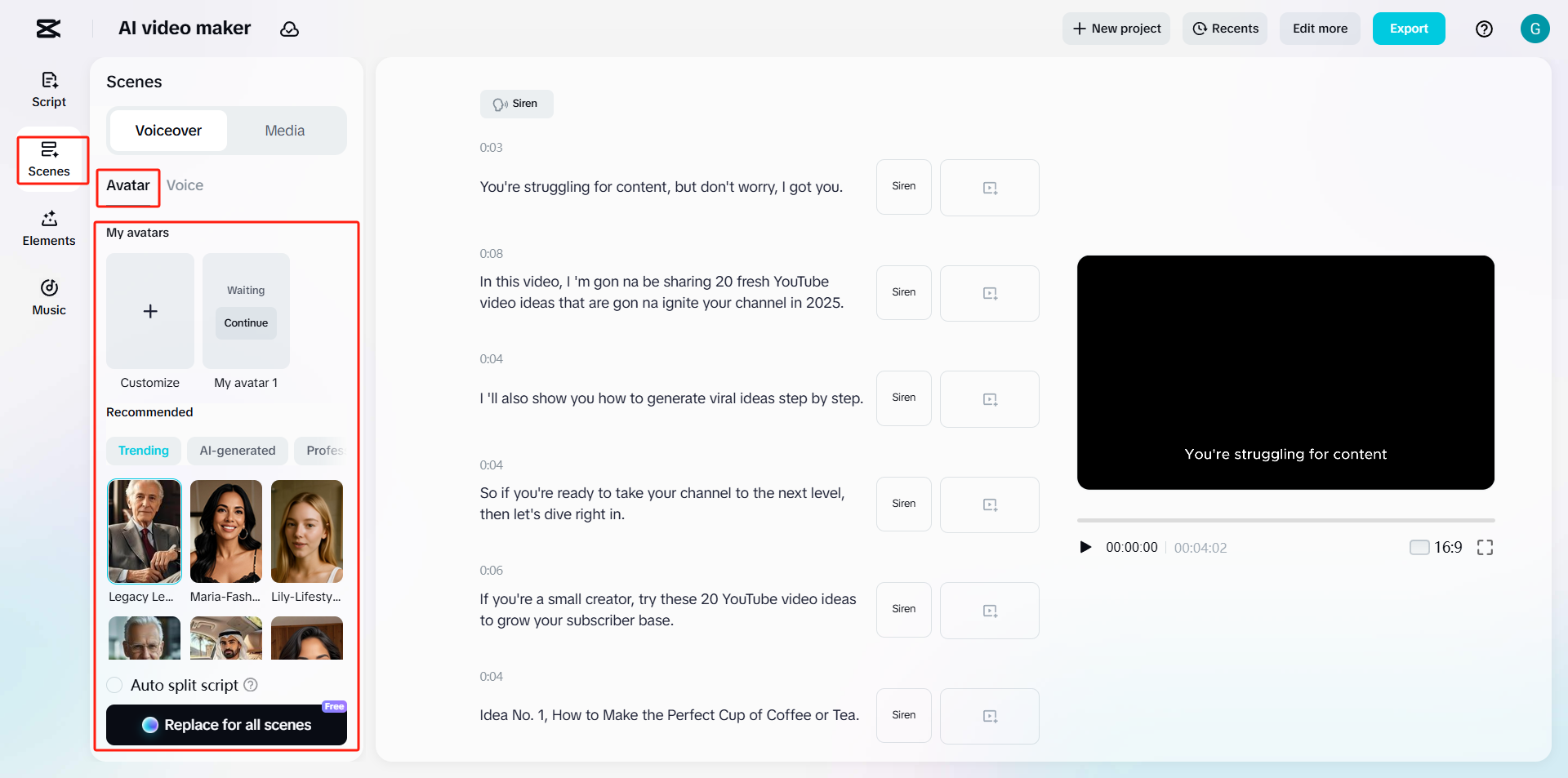The image size is (1568, 778).
Task: Open the help question mark icon
Action: click(1484, 29)
